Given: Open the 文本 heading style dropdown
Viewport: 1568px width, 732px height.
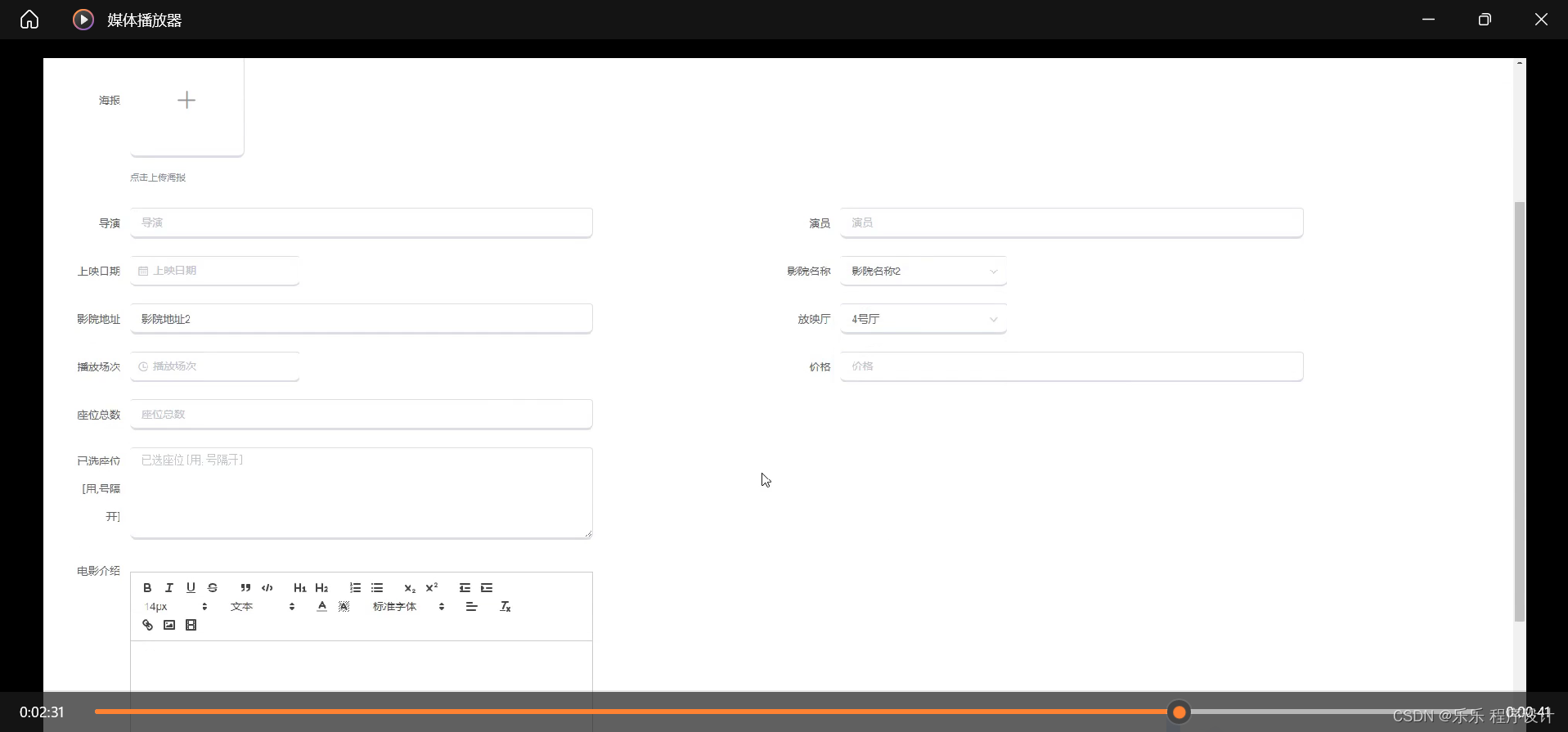Looking at the screenshot, I should tap(262, 607).
